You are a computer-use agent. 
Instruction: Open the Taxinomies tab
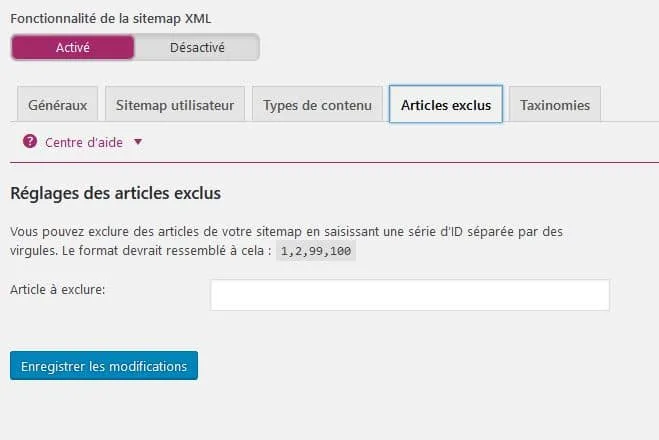click(555, 105)
